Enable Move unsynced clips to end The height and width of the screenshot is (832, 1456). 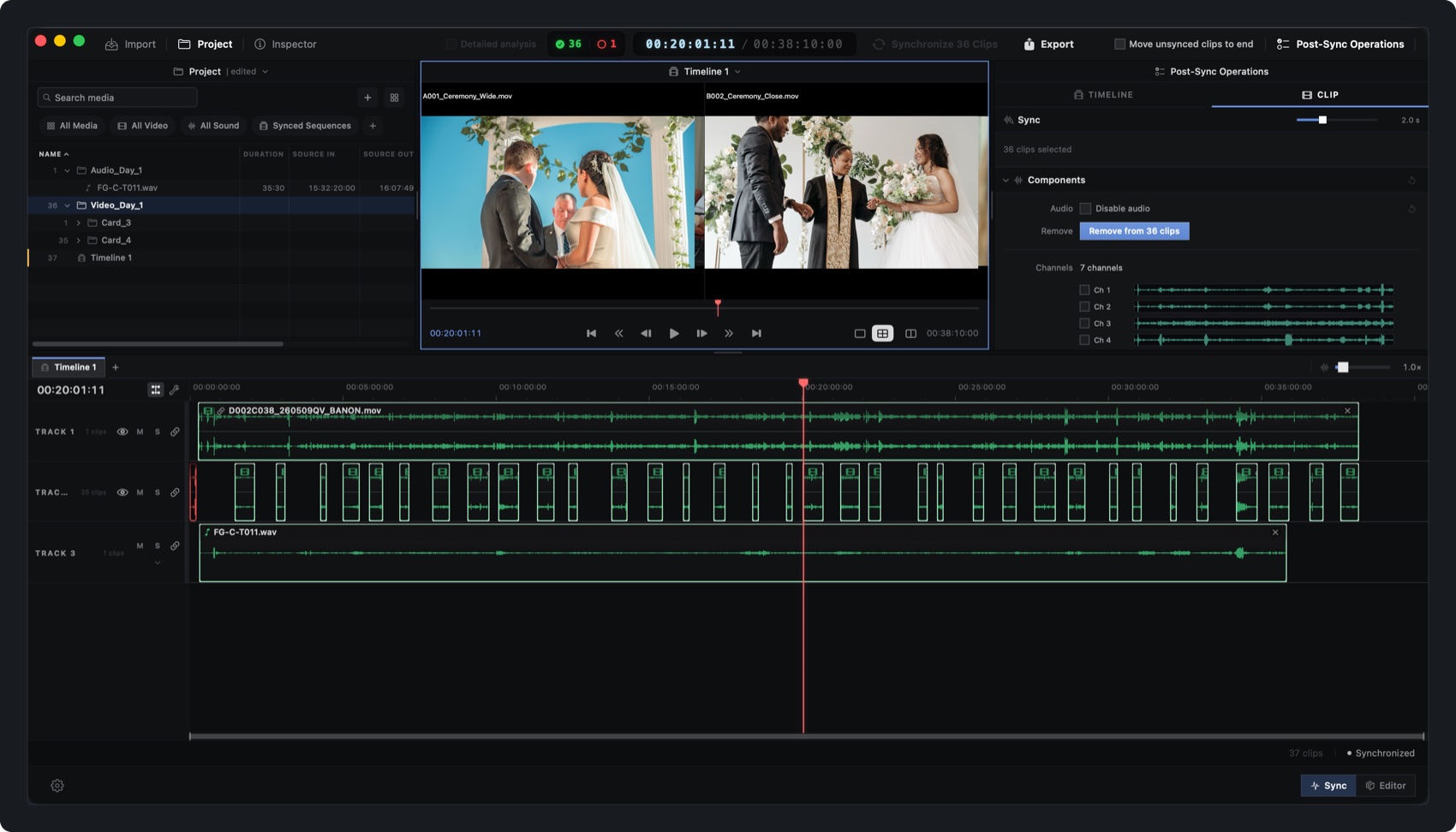(x=1119, y=44)
